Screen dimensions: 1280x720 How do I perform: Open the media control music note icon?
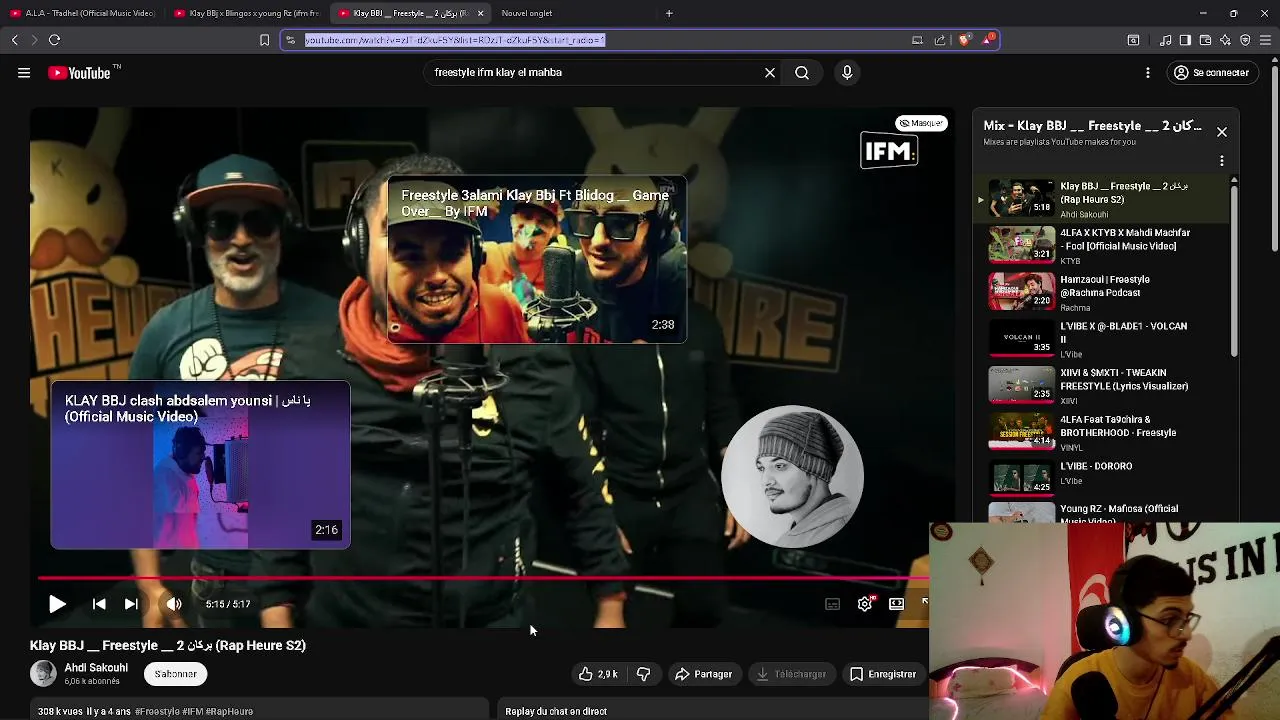(1165, 40)
